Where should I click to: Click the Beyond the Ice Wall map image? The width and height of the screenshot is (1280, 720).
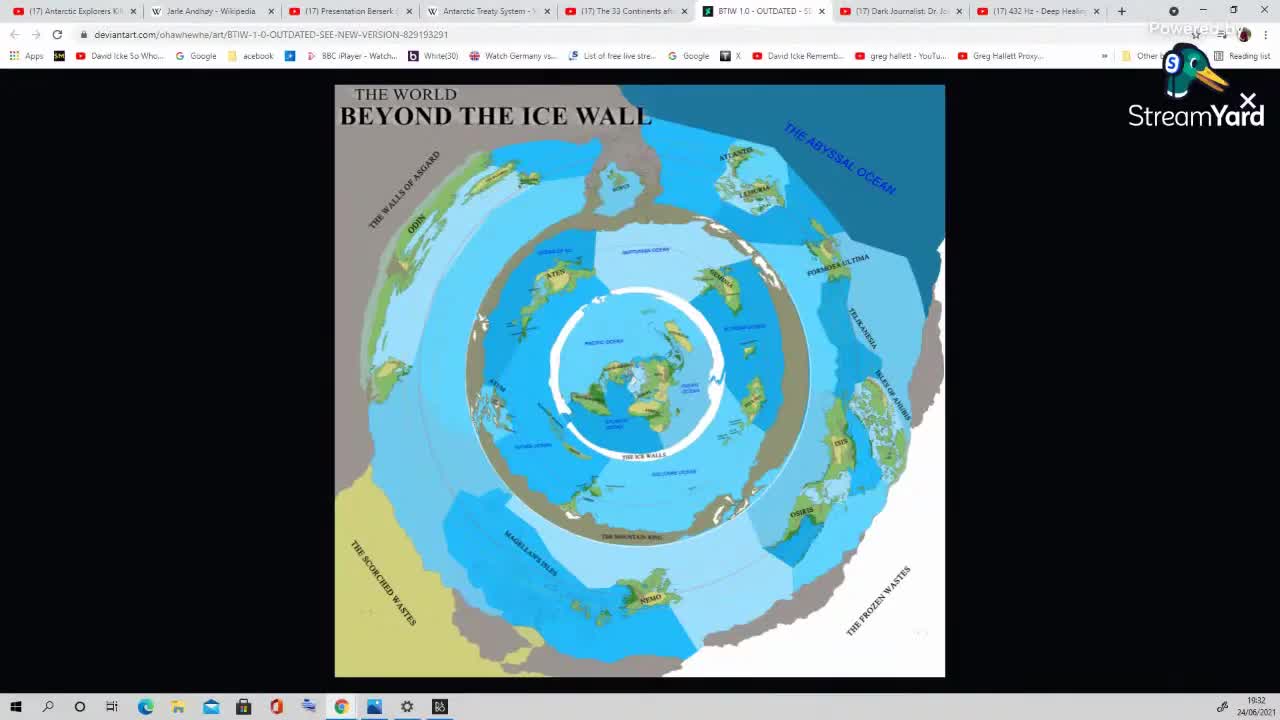(x=640, y=381)
